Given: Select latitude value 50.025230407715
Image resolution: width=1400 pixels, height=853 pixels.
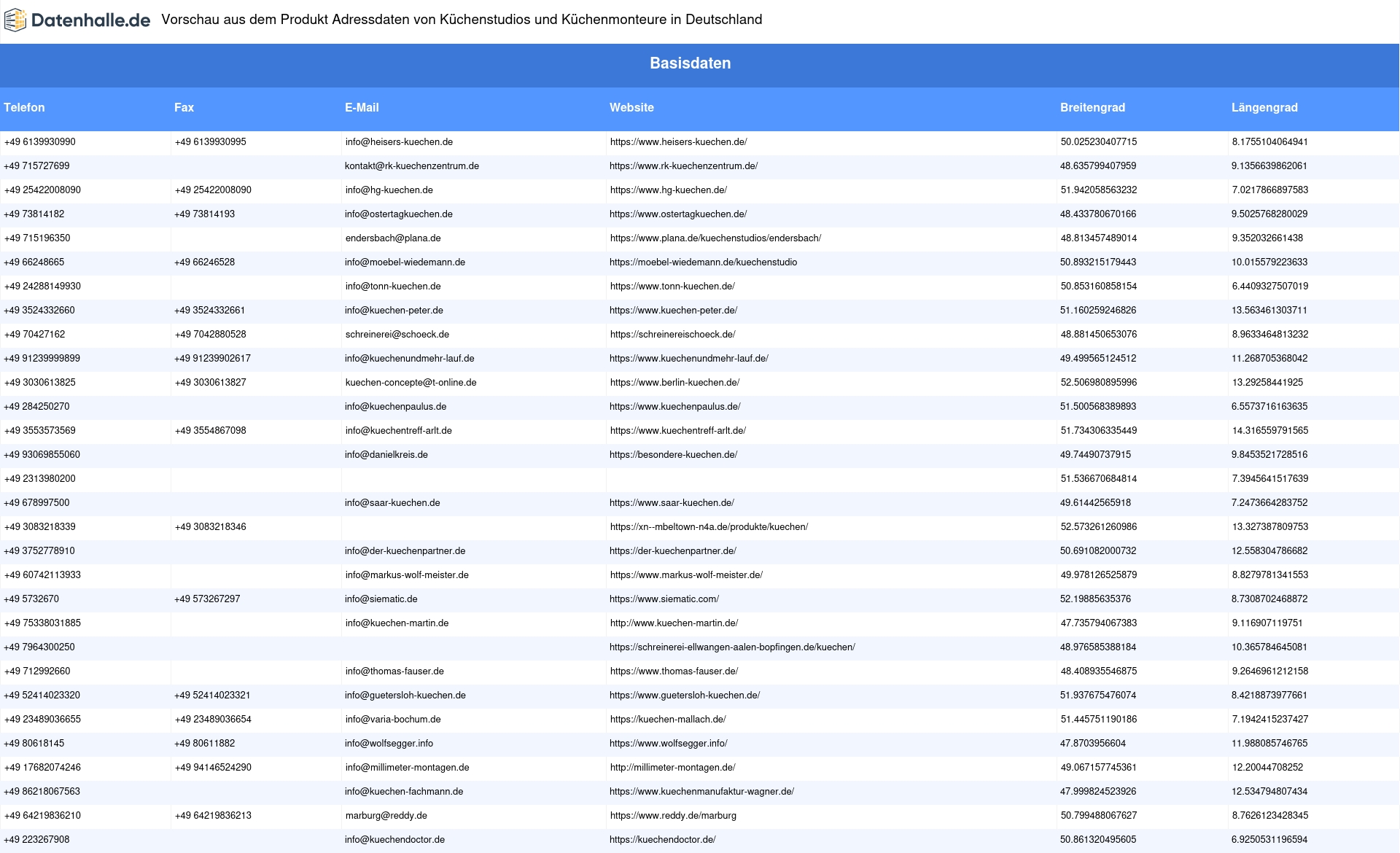Looking at the screenshot, I should pos(1099,142).
